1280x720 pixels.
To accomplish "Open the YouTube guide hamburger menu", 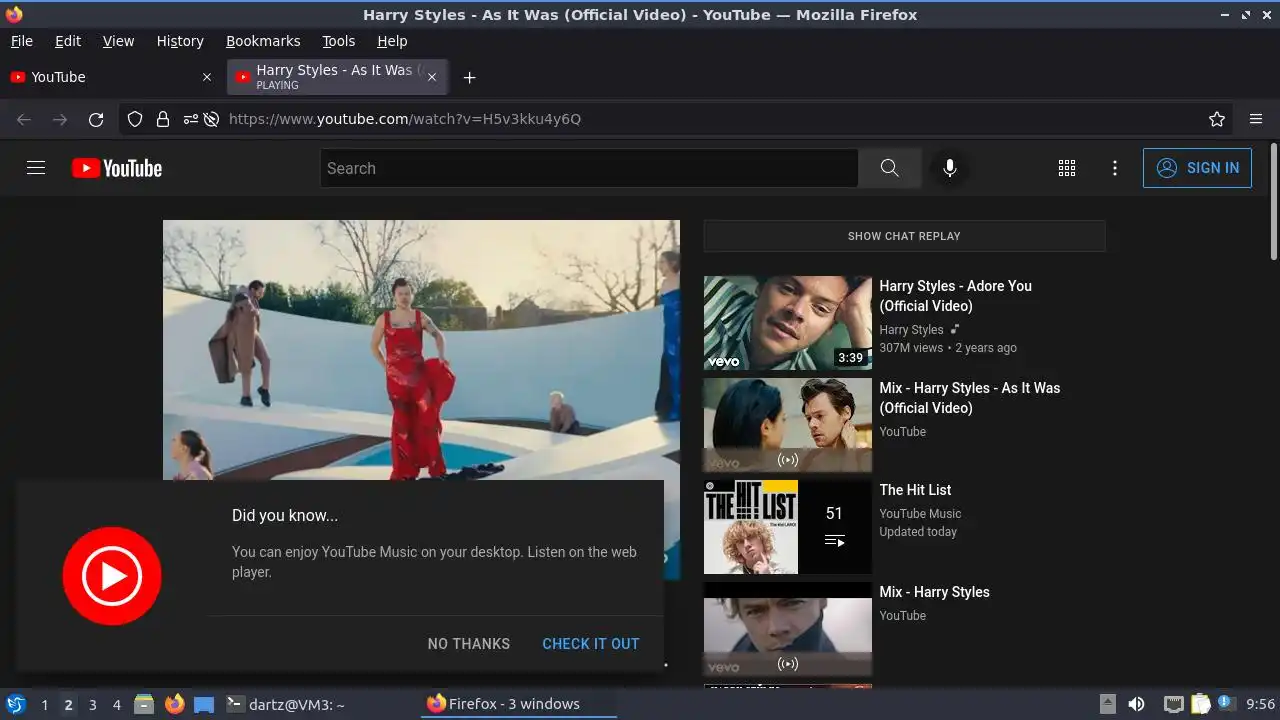I will pos(36,168).
